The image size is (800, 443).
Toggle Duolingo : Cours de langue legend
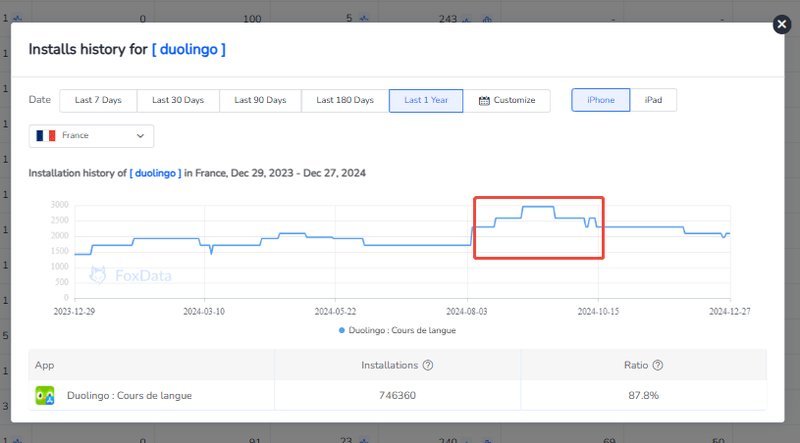(397, 330)
